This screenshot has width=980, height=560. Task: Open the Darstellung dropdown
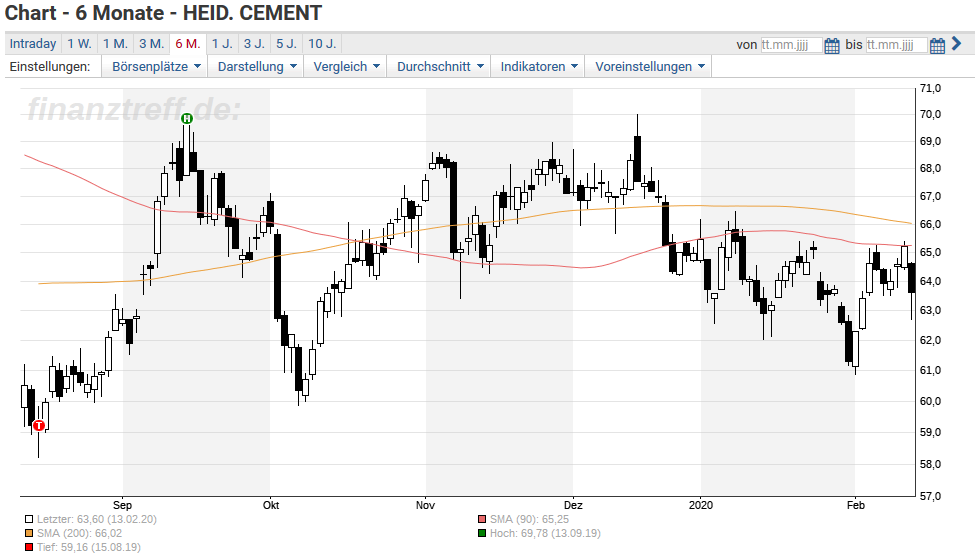click(x=257, y=66)
